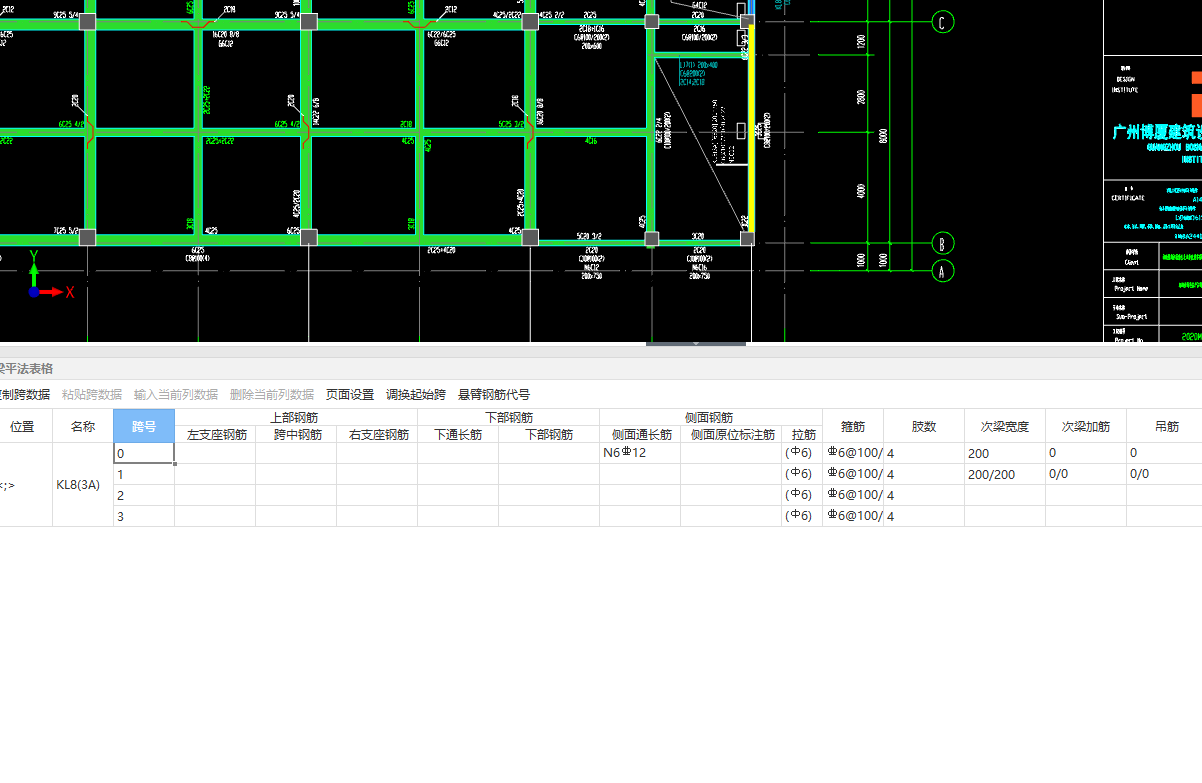Click the axis bubble labeled A
Screen dimensions: 1202x783
tap(943, 270)
